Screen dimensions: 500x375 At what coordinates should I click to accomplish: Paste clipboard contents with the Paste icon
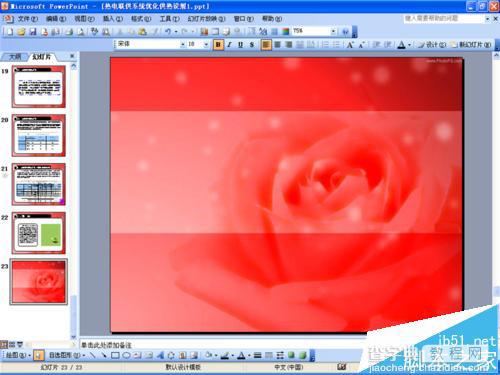point(143,32)
